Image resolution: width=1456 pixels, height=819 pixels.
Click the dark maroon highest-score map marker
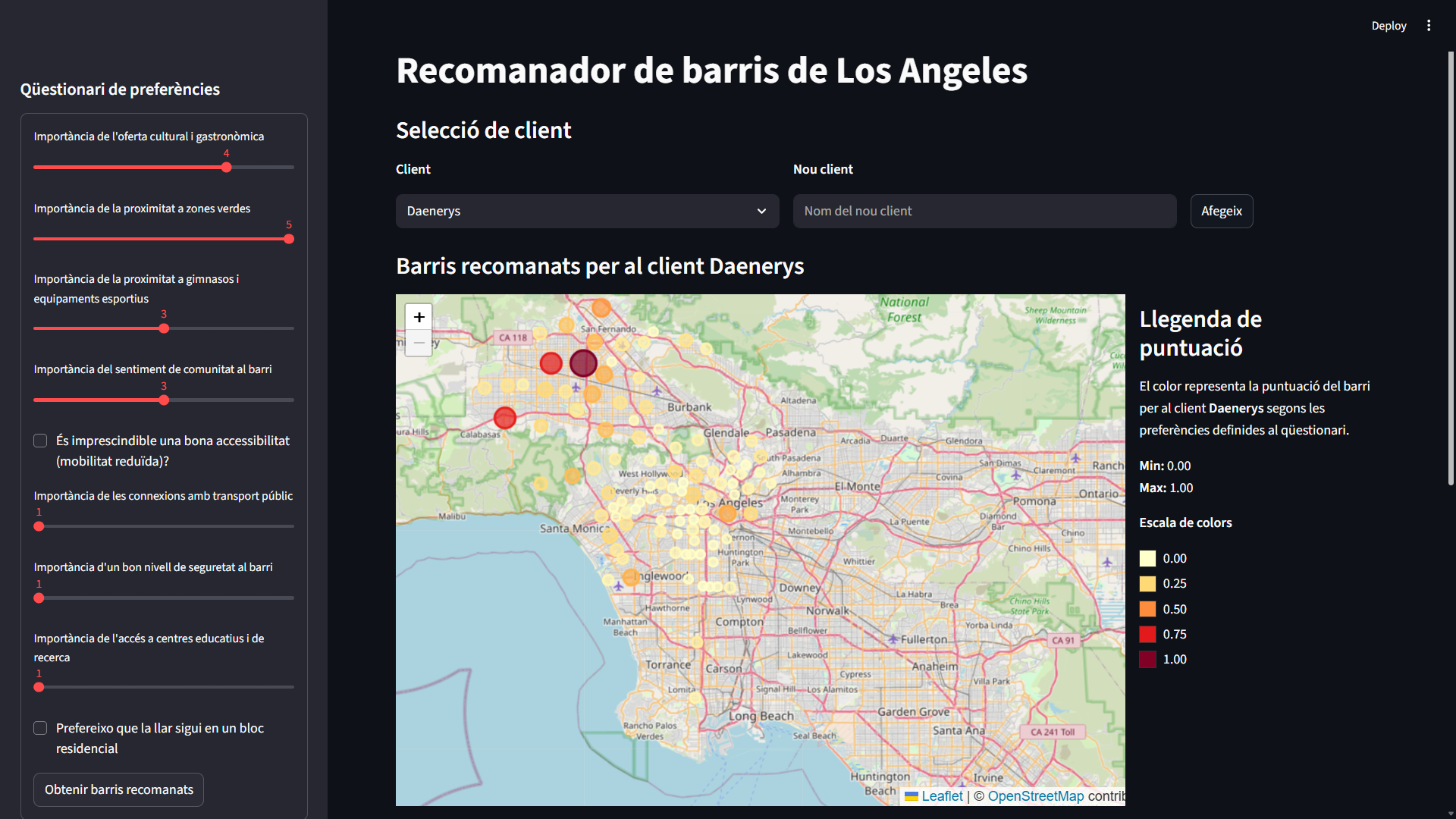click(583, 363)
